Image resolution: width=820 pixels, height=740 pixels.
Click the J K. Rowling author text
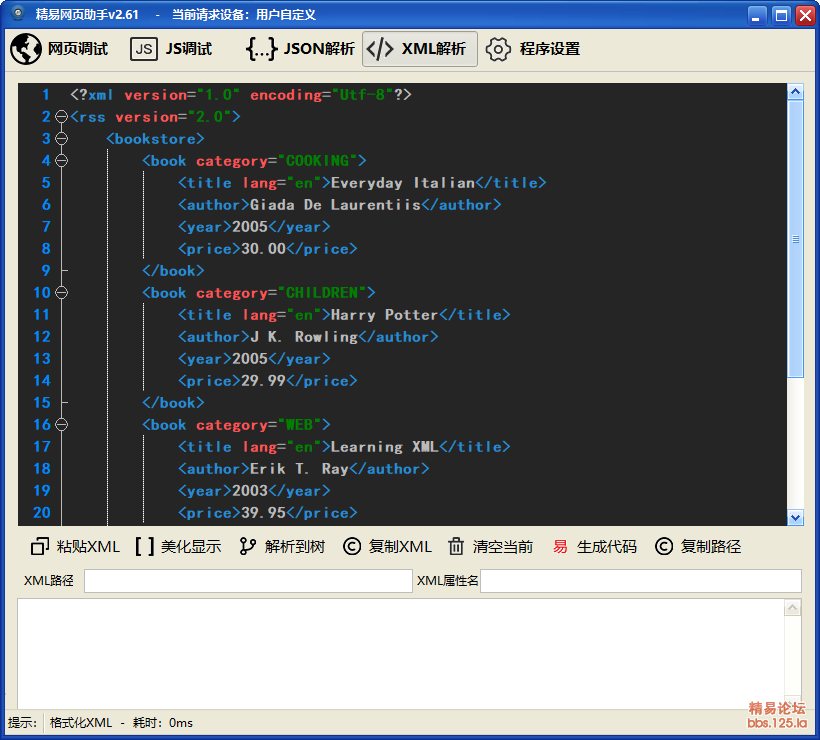(x=304, y=337)
